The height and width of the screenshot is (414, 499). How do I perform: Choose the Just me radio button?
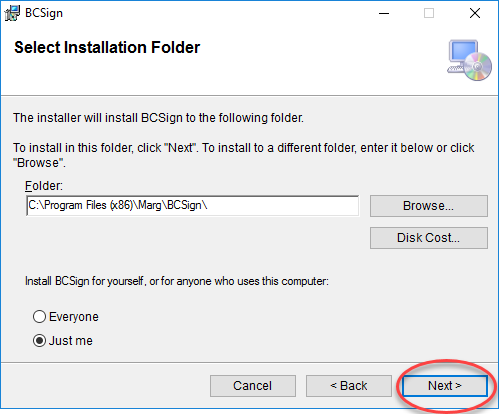[63, 341]
